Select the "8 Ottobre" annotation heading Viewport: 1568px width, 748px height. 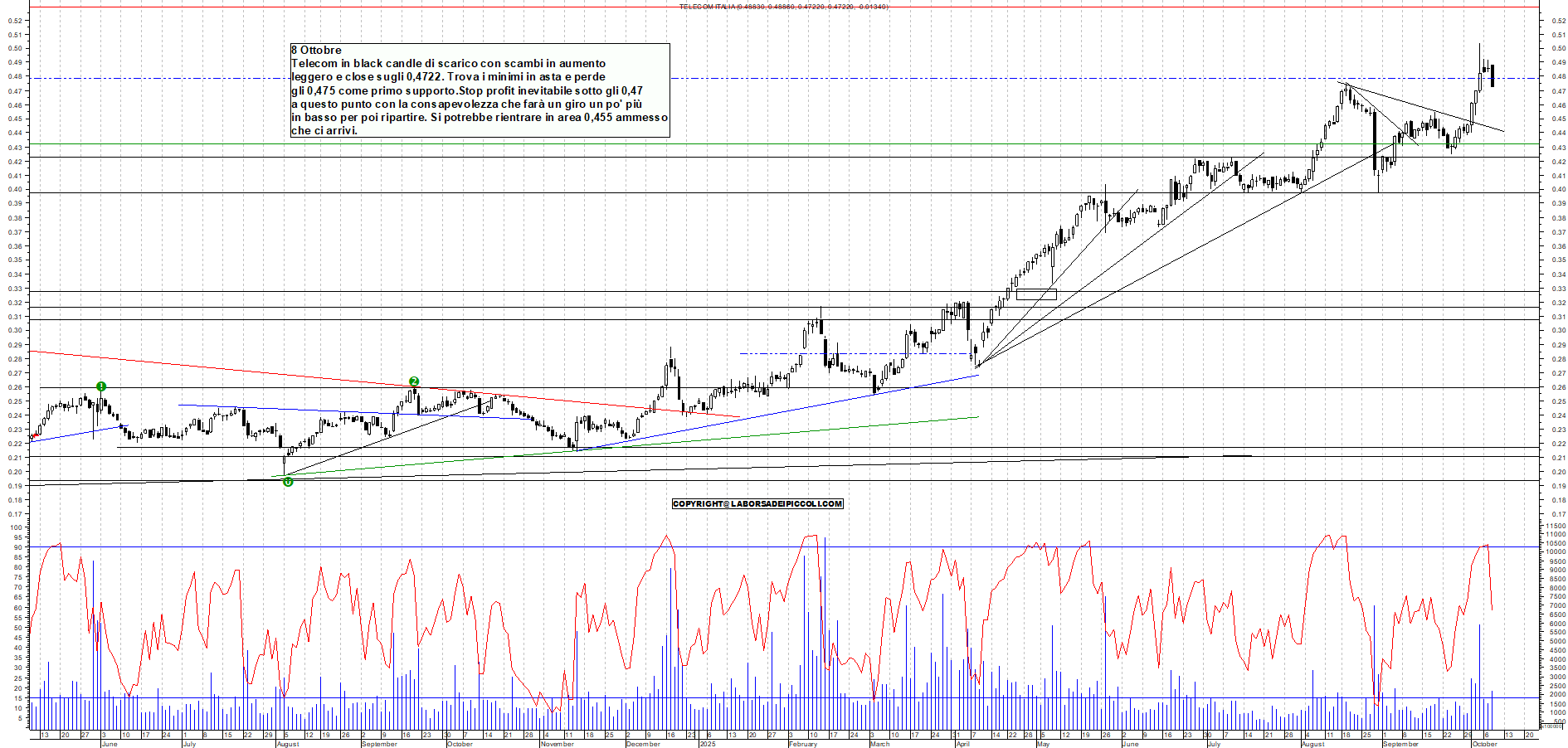(x=316, y=51)
